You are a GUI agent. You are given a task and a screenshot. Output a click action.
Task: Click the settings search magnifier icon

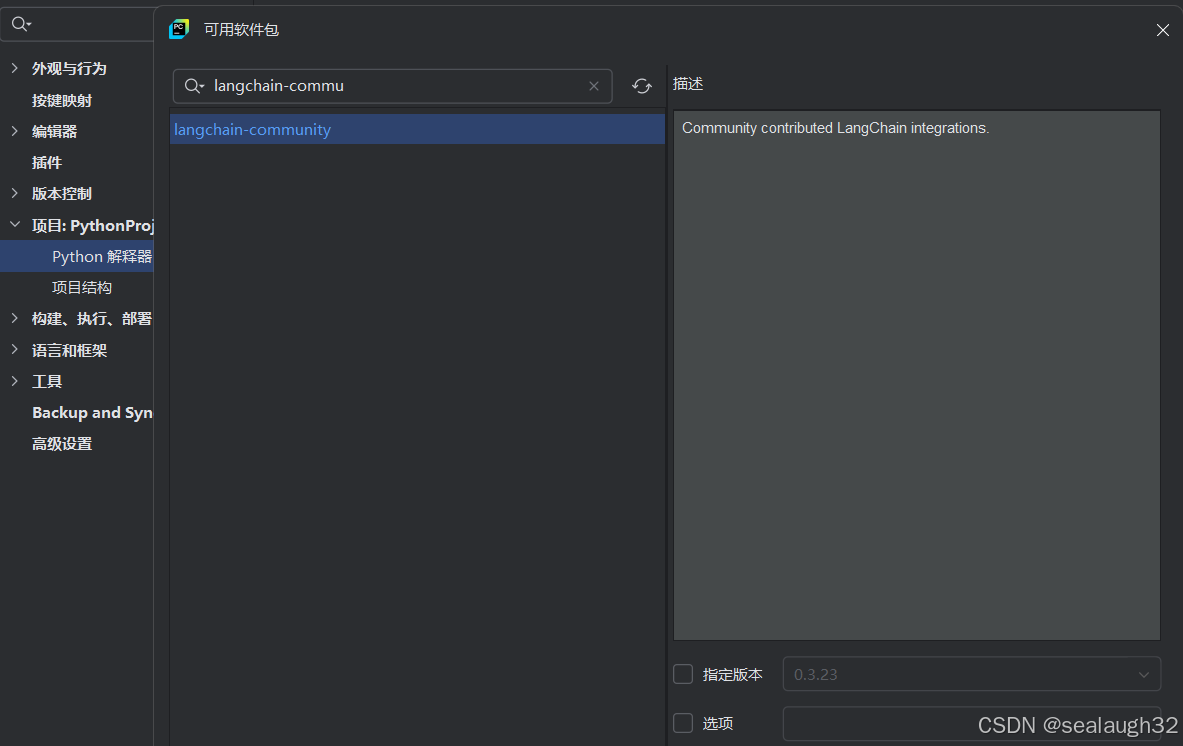[x=21, y=24]
